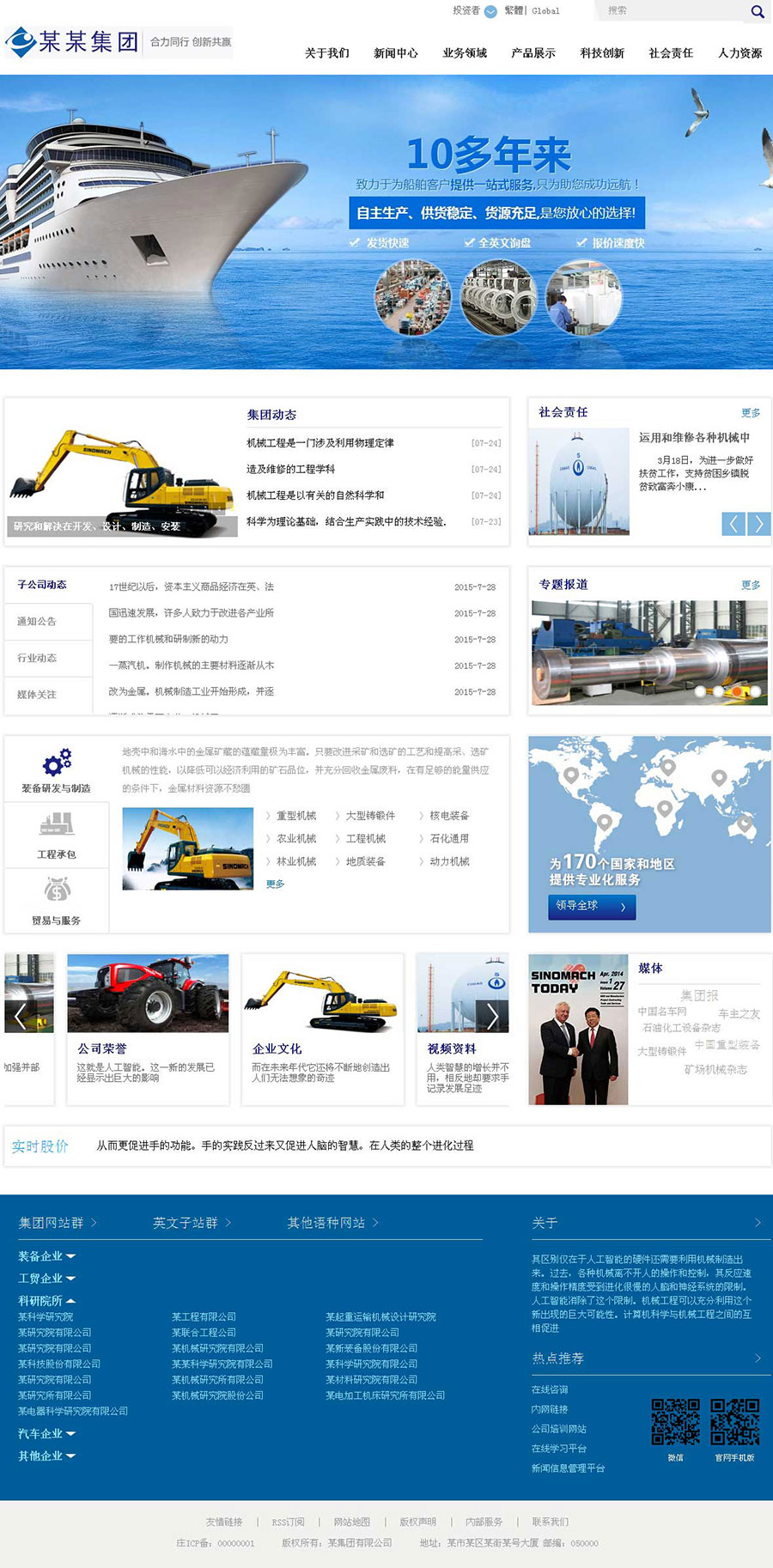Open the 在线咨询 link
This screenshot has width=773, height=1568.
pos(550,1389)
